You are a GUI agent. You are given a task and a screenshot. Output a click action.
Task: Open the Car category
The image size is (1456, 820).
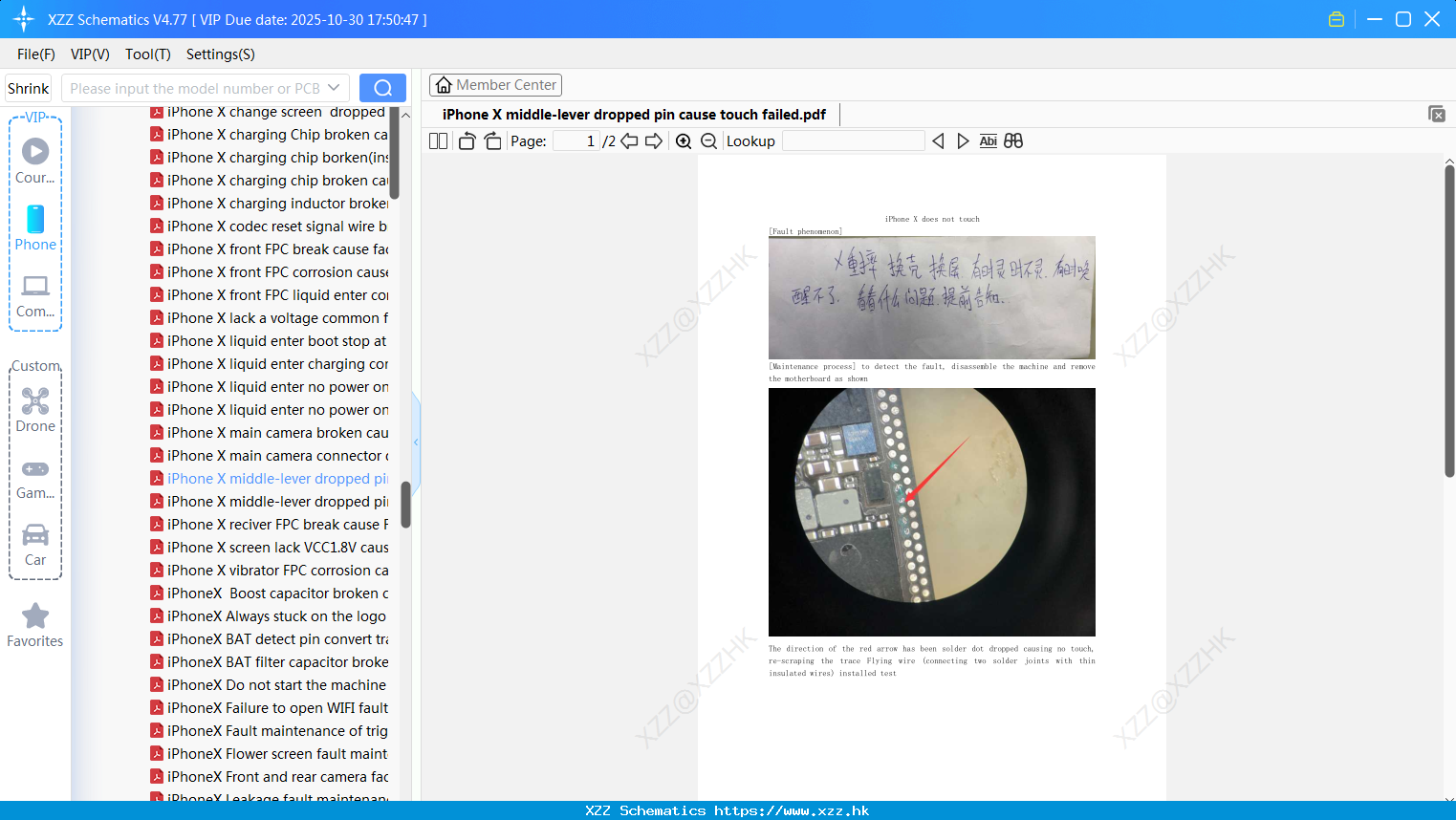pos(35,535)
